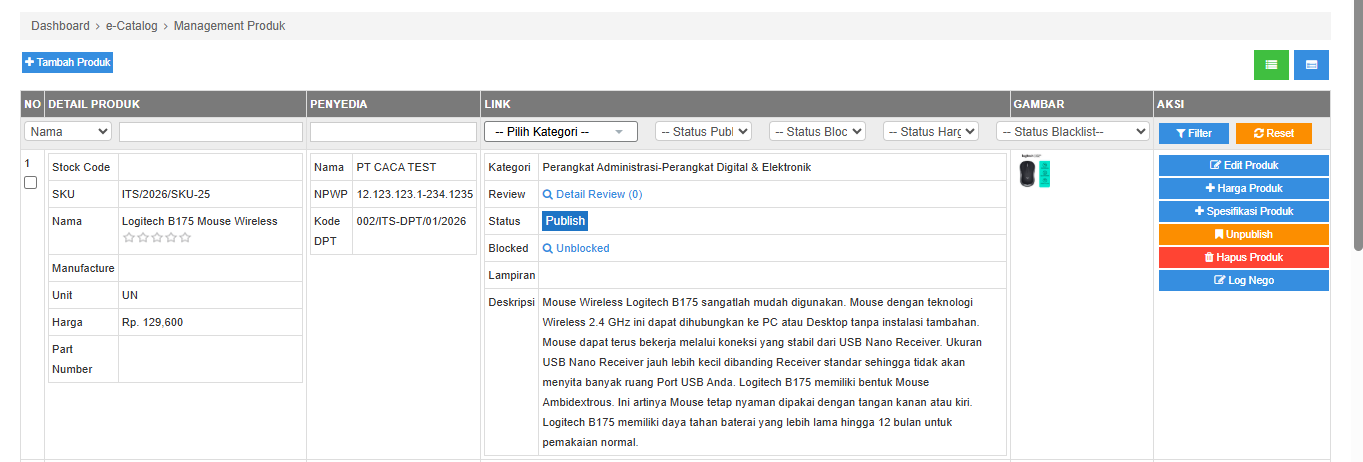This screenshot has height=462, width=1363.
Task: Click the Unblocked link
Action: (x=576, y=248)
